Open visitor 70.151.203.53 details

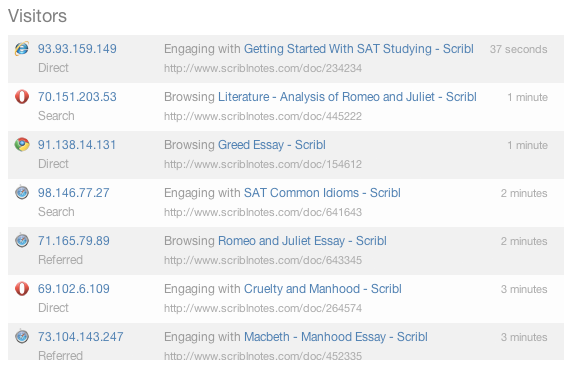[x=77, y=97]
